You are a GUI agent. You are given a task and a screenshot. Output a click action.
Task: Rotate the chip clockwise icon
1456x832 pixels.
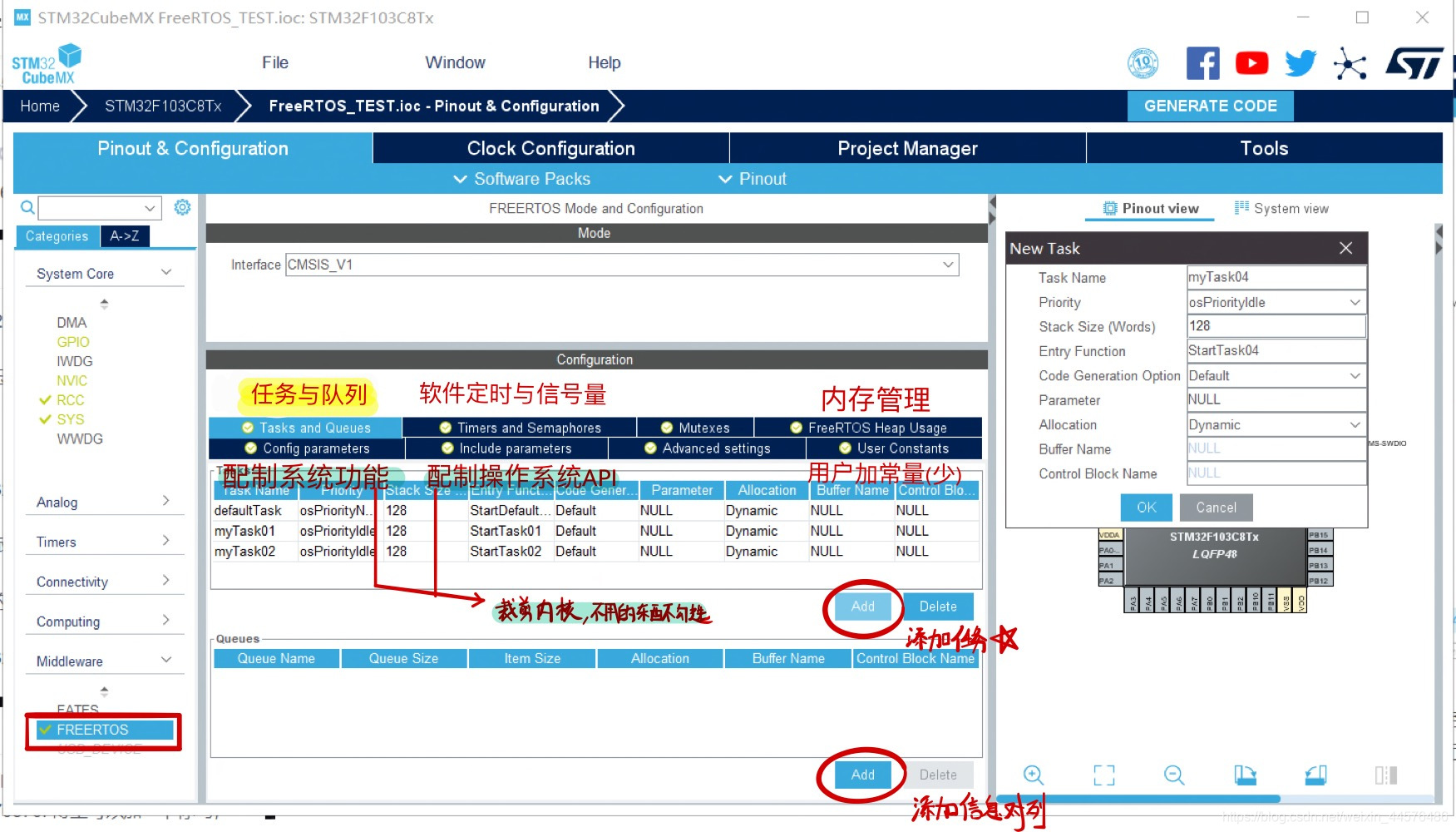coord(1245,775)
